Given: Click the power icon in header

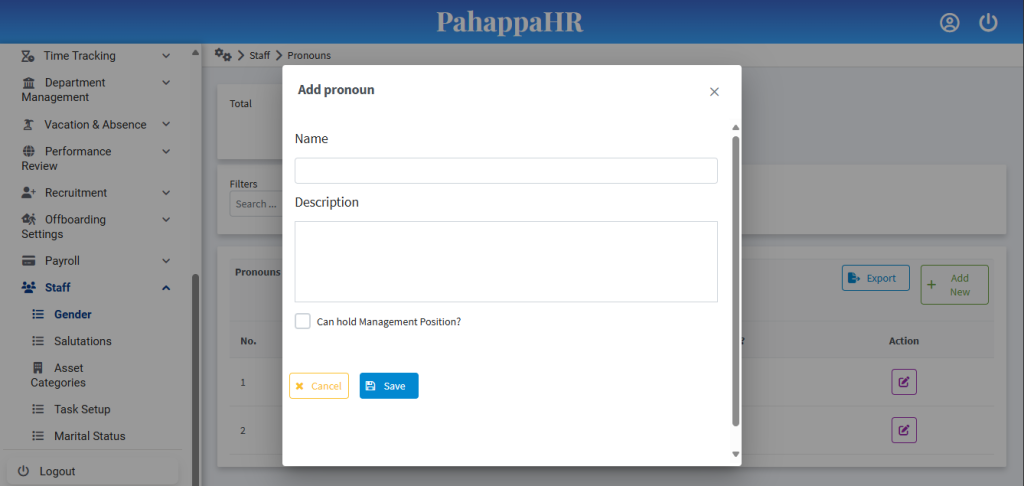Looking at the screenshot, I should pos(988,23).
